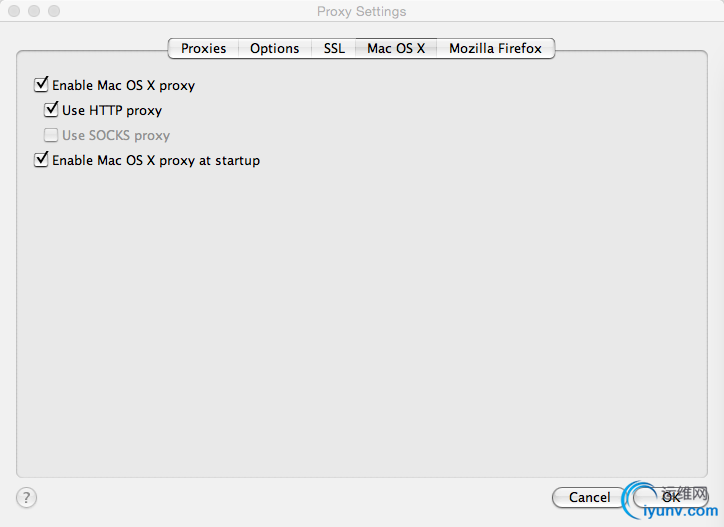Confirm settings with the OK button
This screenshot has width=724, height=527.
click(670, 497)
